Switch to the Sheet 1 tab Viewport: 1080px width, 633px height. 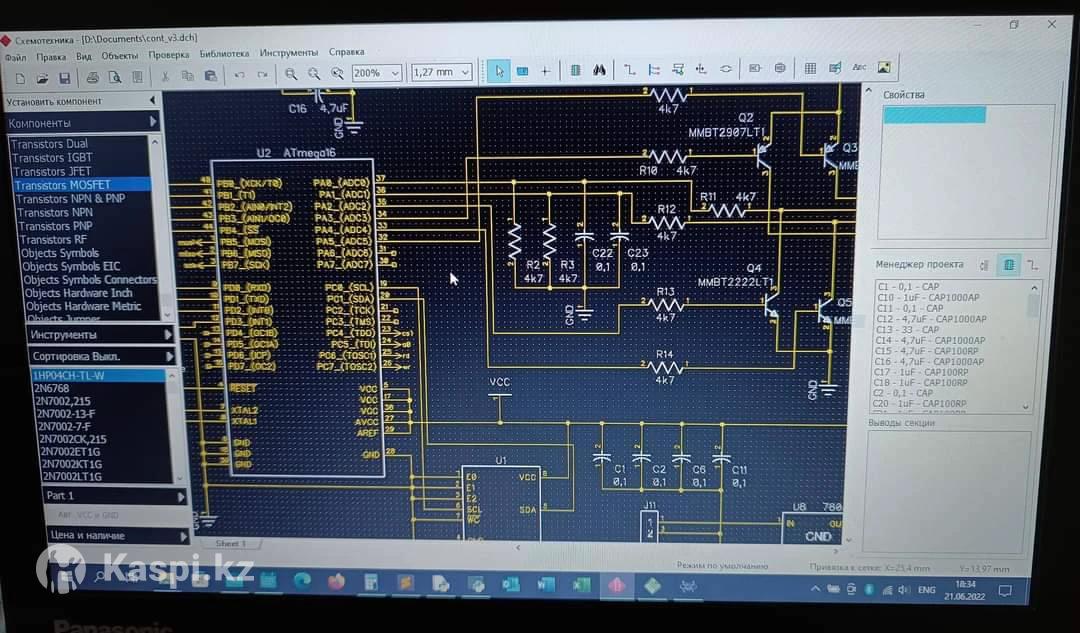[230, 543]
